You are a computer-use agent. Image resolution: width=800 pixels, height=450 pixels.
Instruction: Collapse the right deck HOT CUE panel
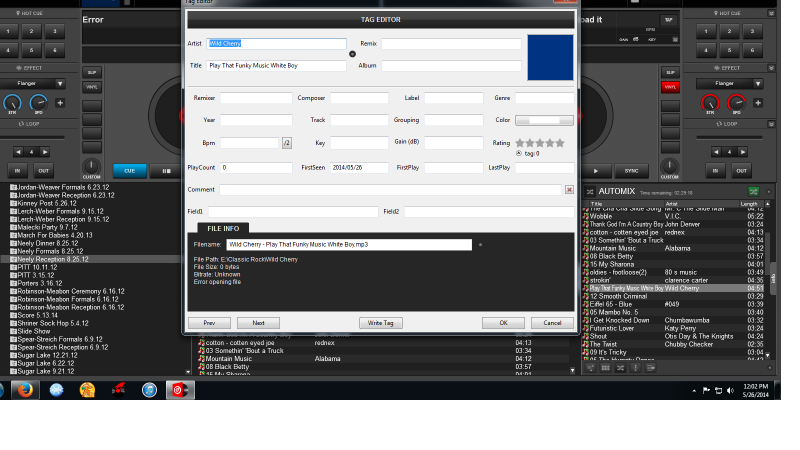(x=771, y=13)
